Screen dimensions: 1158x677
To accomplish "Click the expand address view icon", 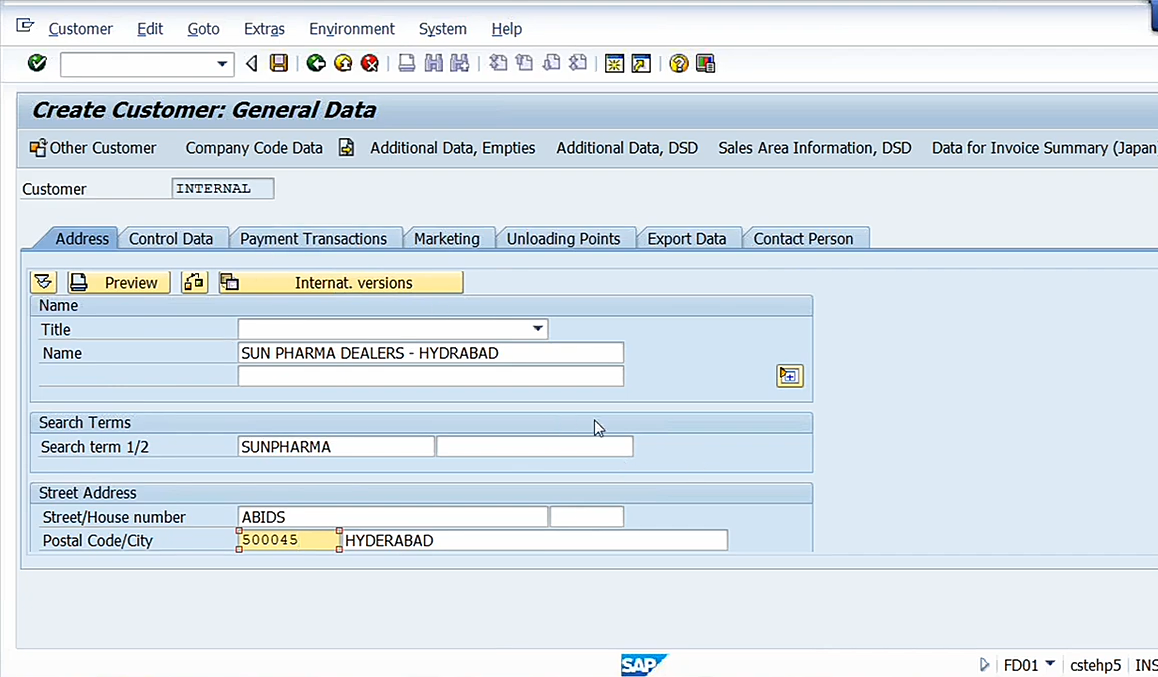I will 44,282.
